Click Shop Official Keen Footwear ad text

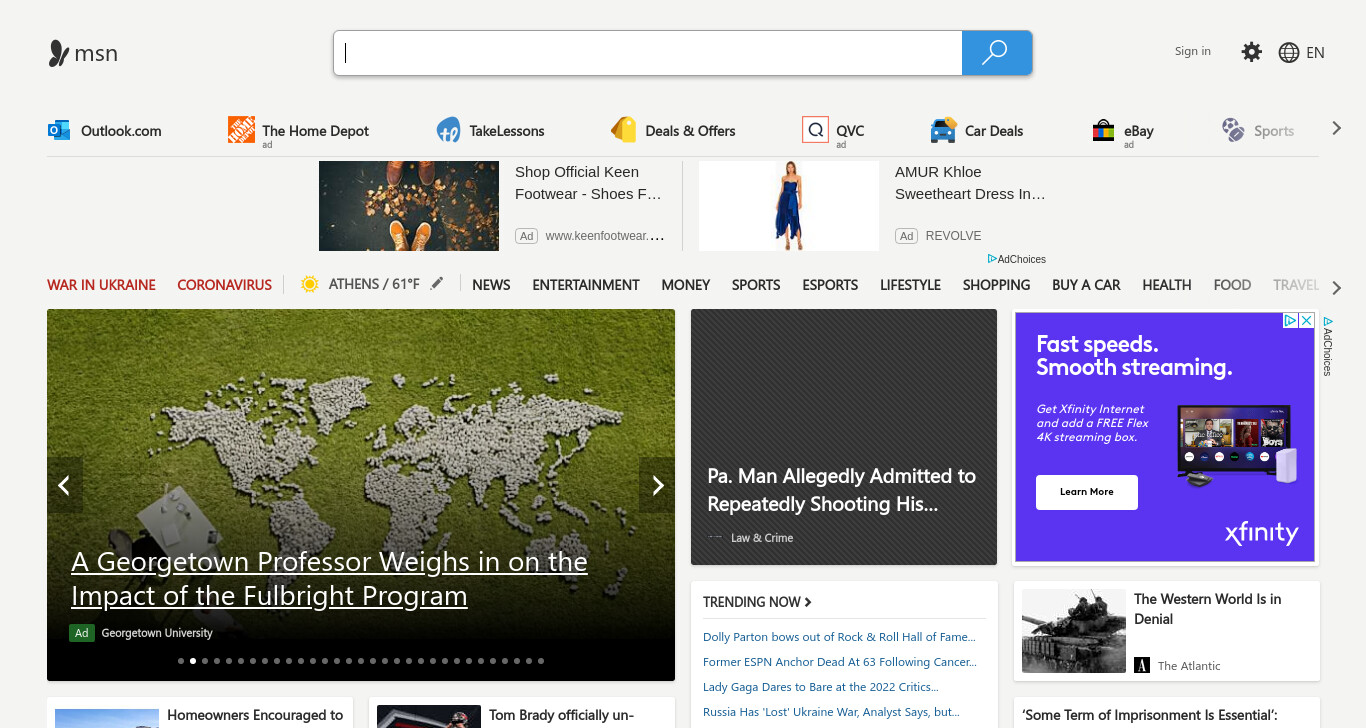(x=589, y=183)
